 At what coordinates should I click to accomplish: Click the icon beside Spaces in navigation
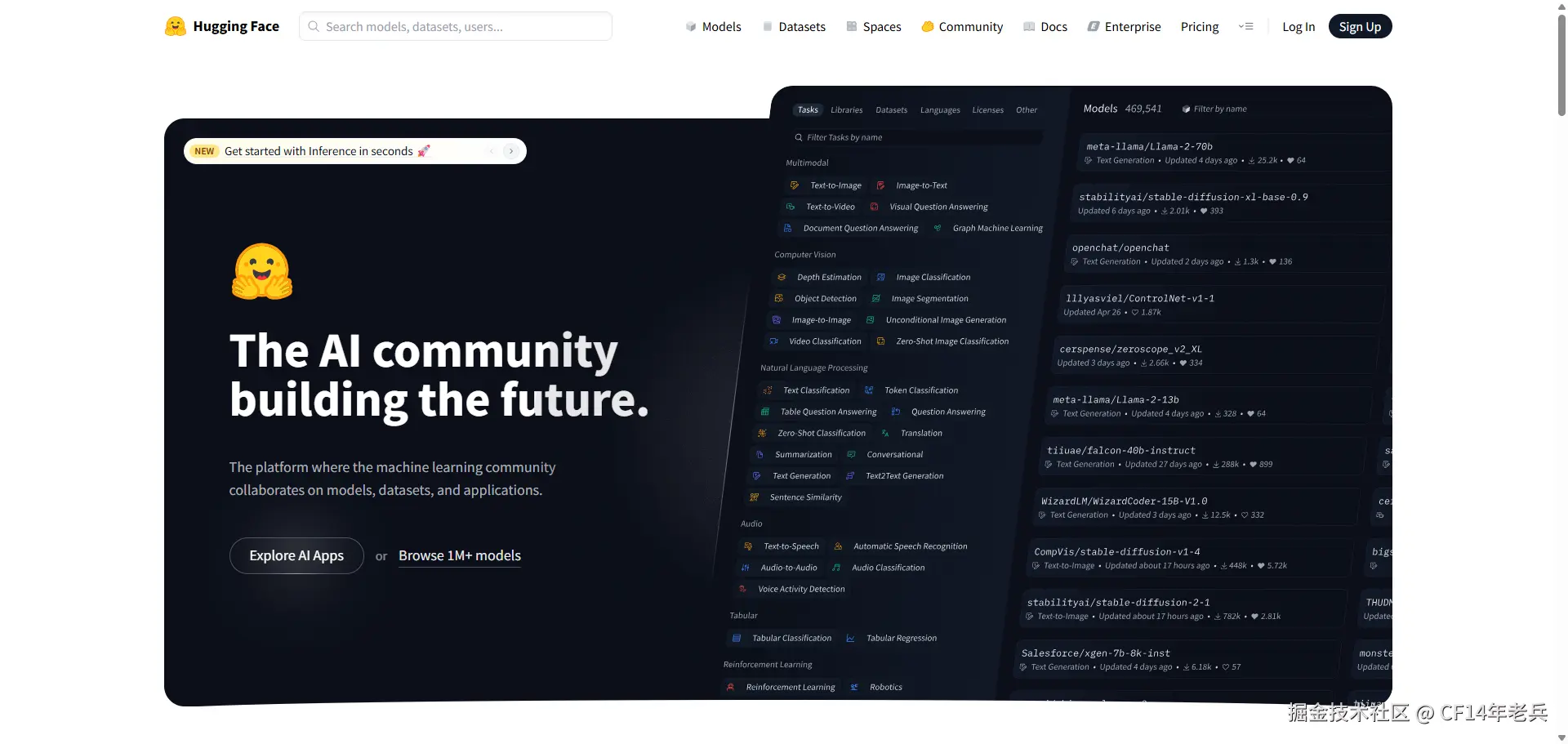coord(852,27)
